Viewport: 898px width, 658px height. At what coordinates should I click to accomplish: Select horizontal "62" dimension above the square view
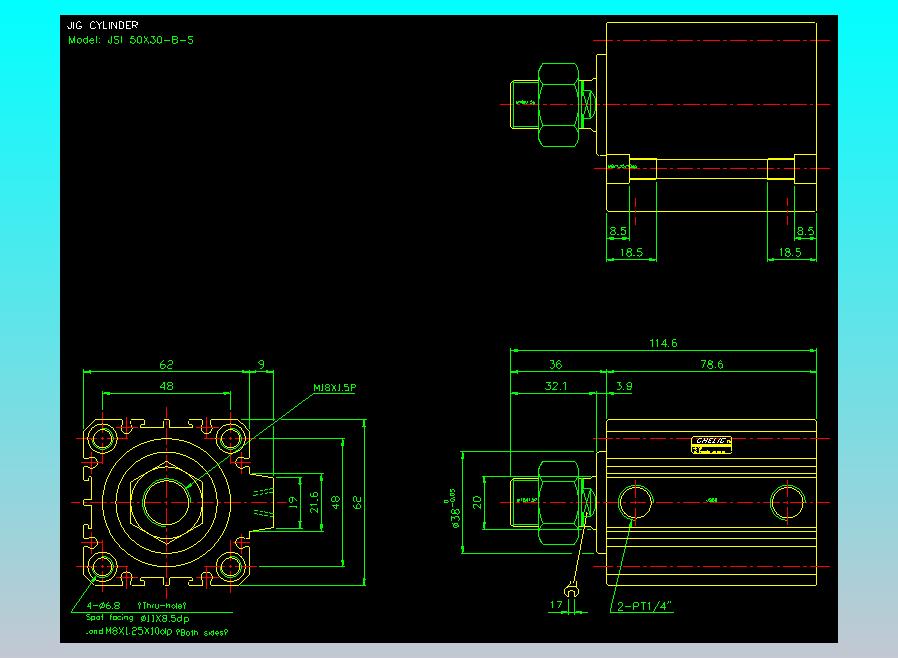tap(166, 364)
